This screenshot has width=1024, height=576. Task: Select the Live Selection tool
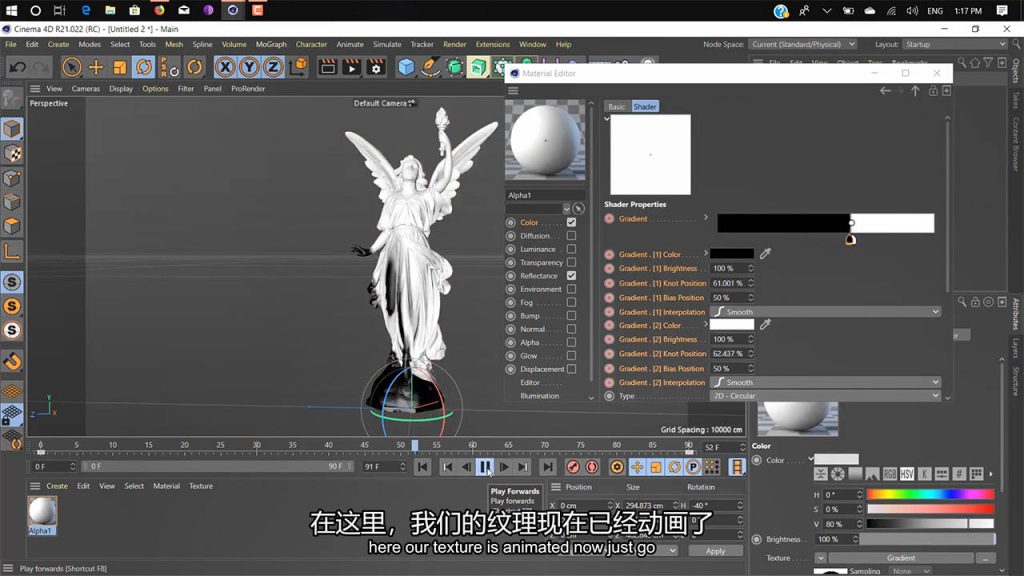tap(72, 67)
